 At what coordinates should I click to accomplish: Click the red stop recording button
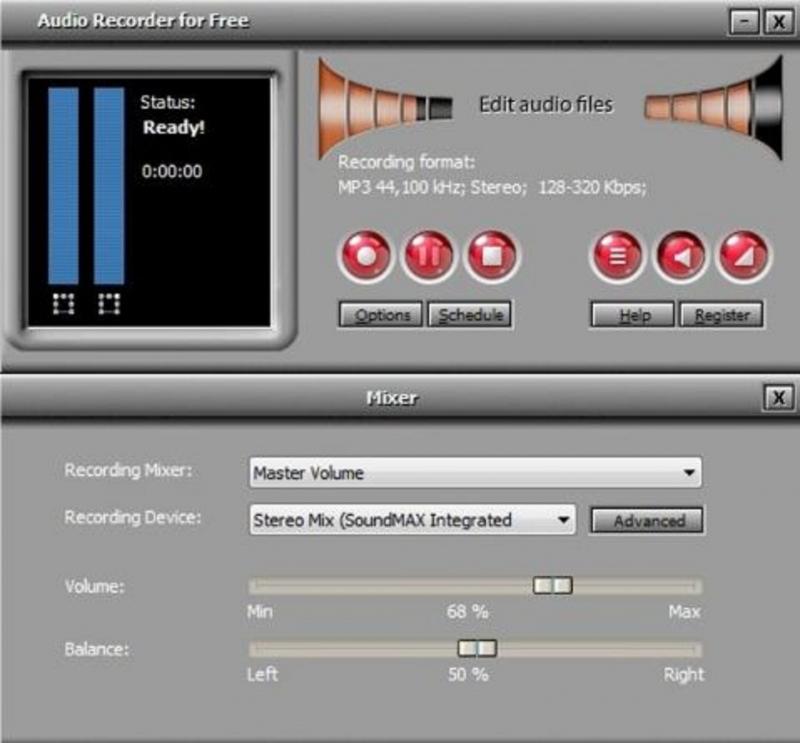pyautogui.click(x=492, y=256)
